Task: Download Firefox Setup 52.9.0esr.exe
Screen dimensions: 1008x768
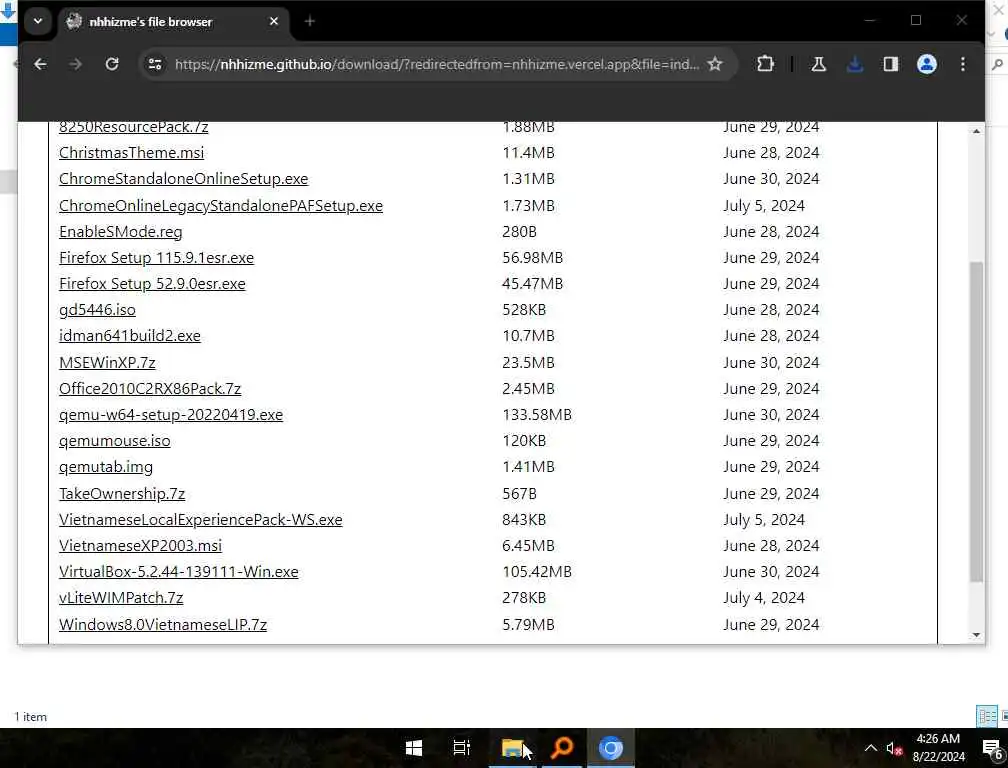Action: point(152,283)
